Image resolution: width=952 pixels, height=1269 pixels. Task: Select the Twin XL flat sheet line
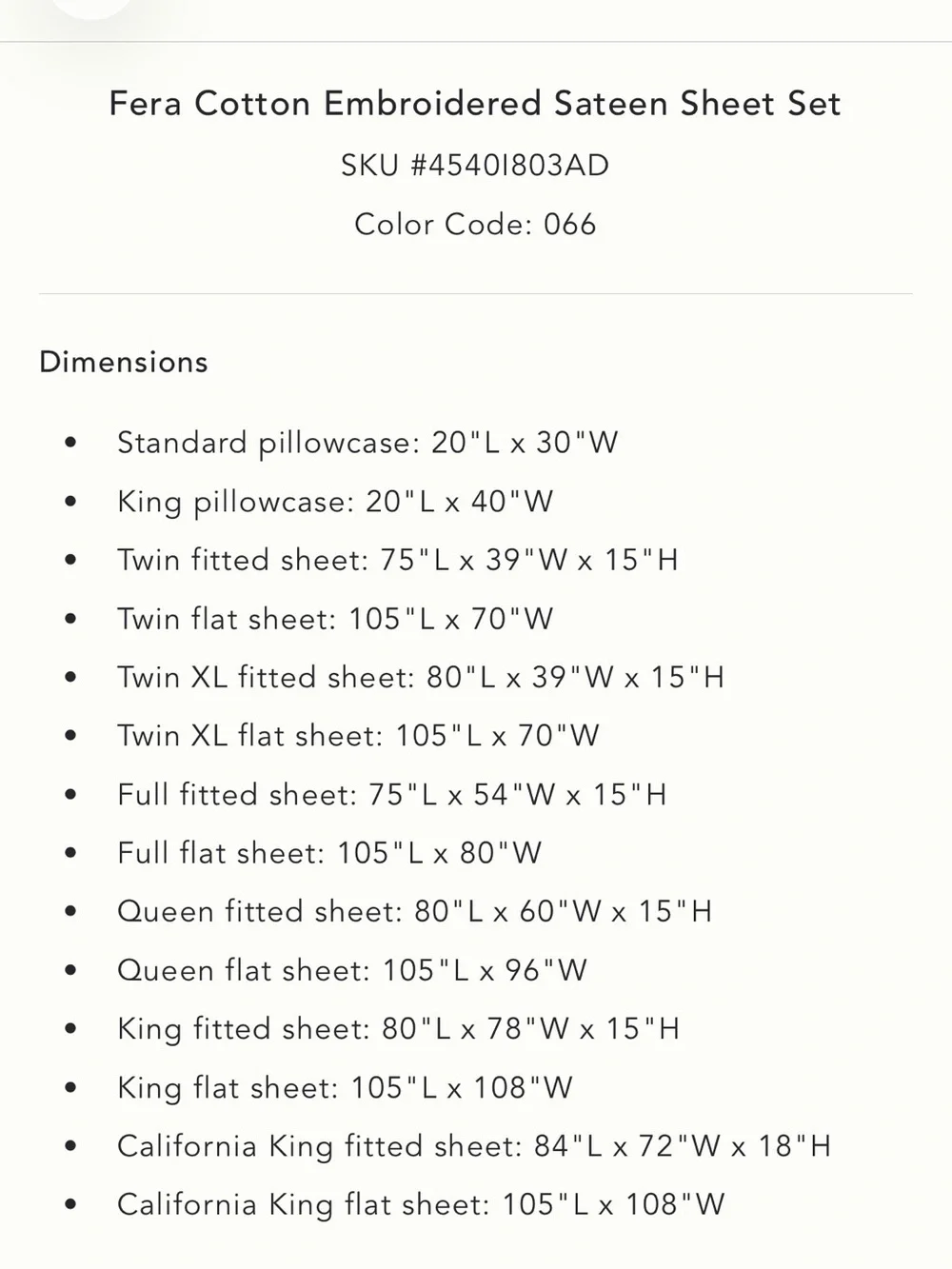coord(358,736)
